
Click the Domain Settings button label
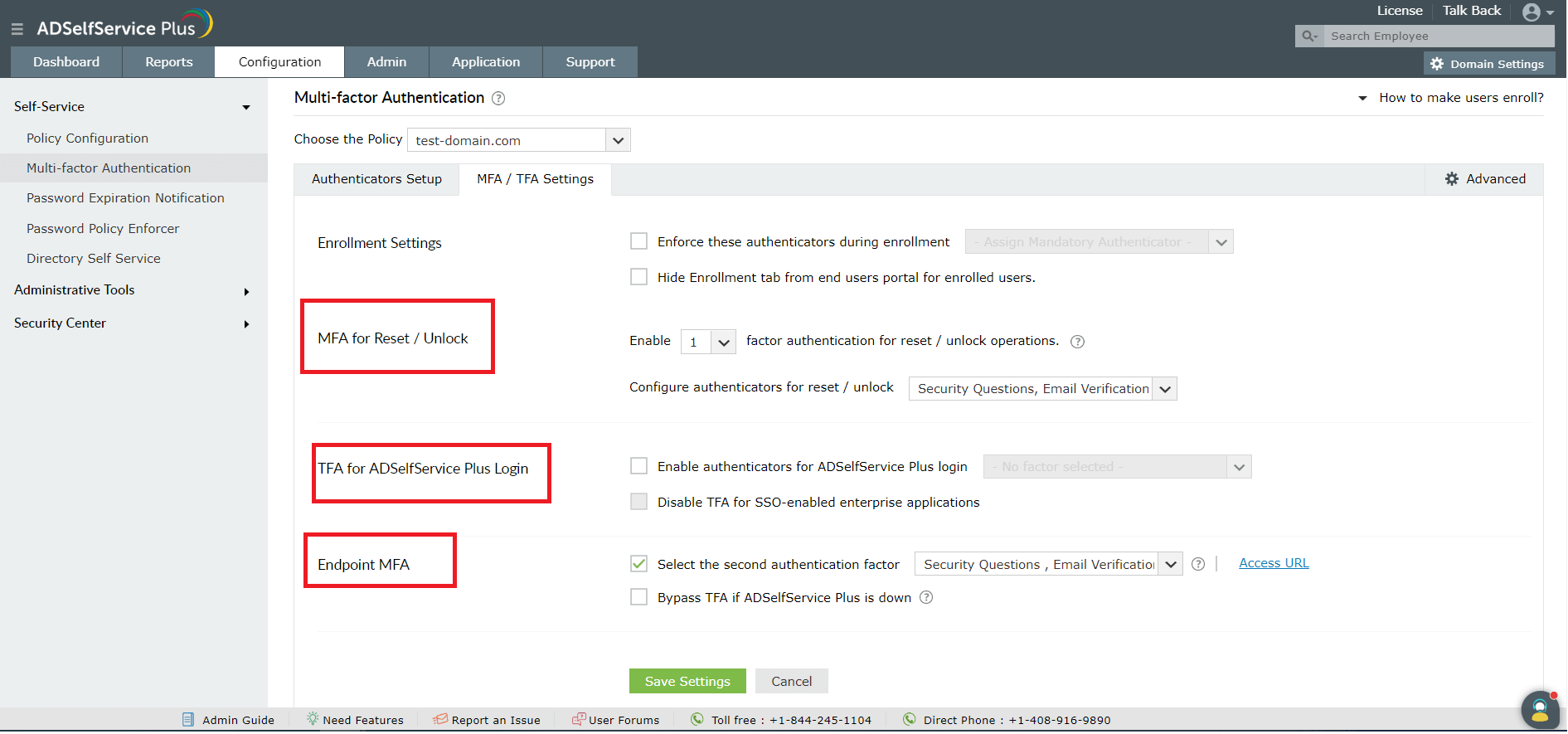[1497, 64]
